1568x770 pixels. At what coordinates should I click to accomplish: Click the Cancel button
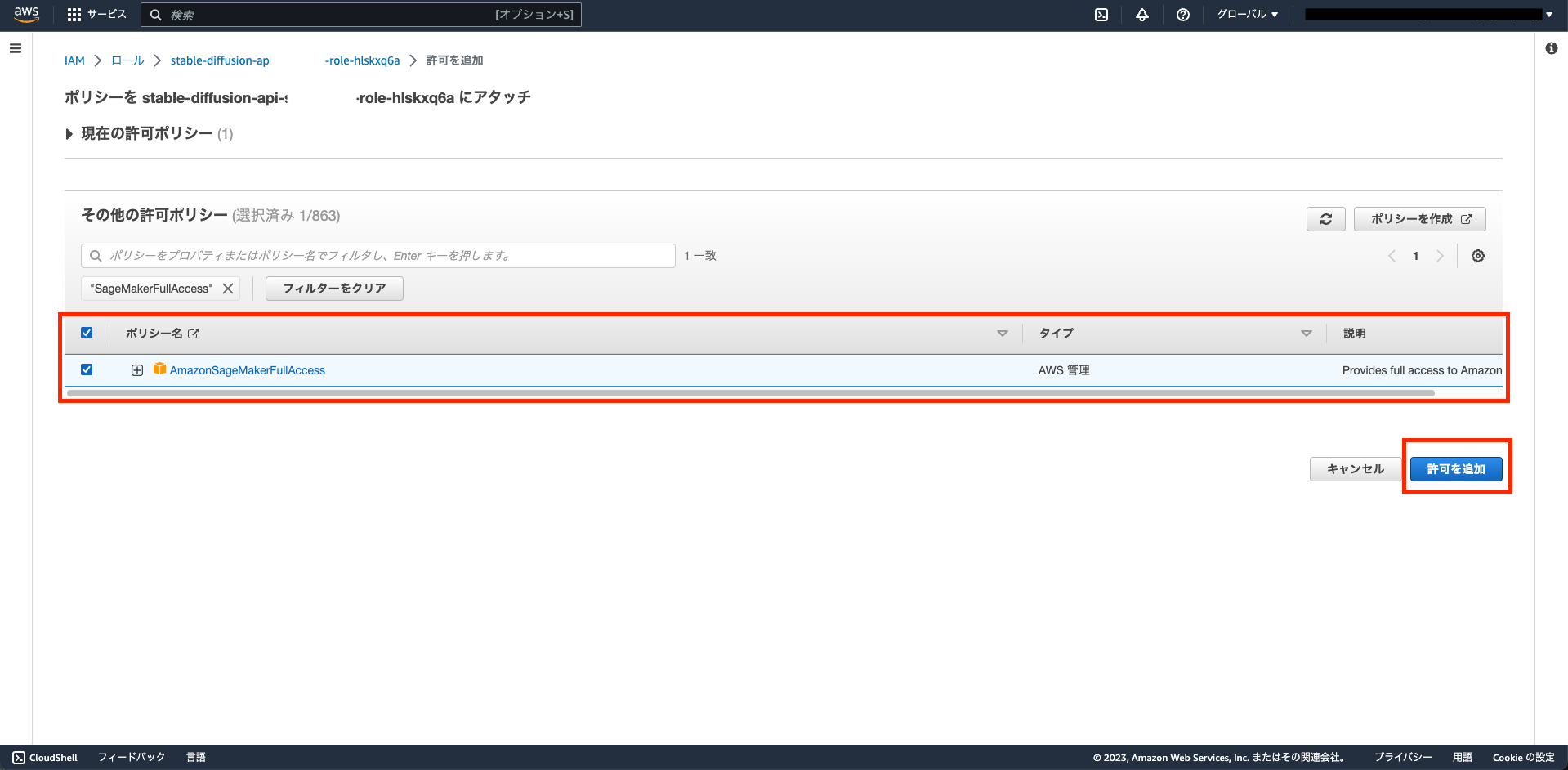tap(1356, 469)
